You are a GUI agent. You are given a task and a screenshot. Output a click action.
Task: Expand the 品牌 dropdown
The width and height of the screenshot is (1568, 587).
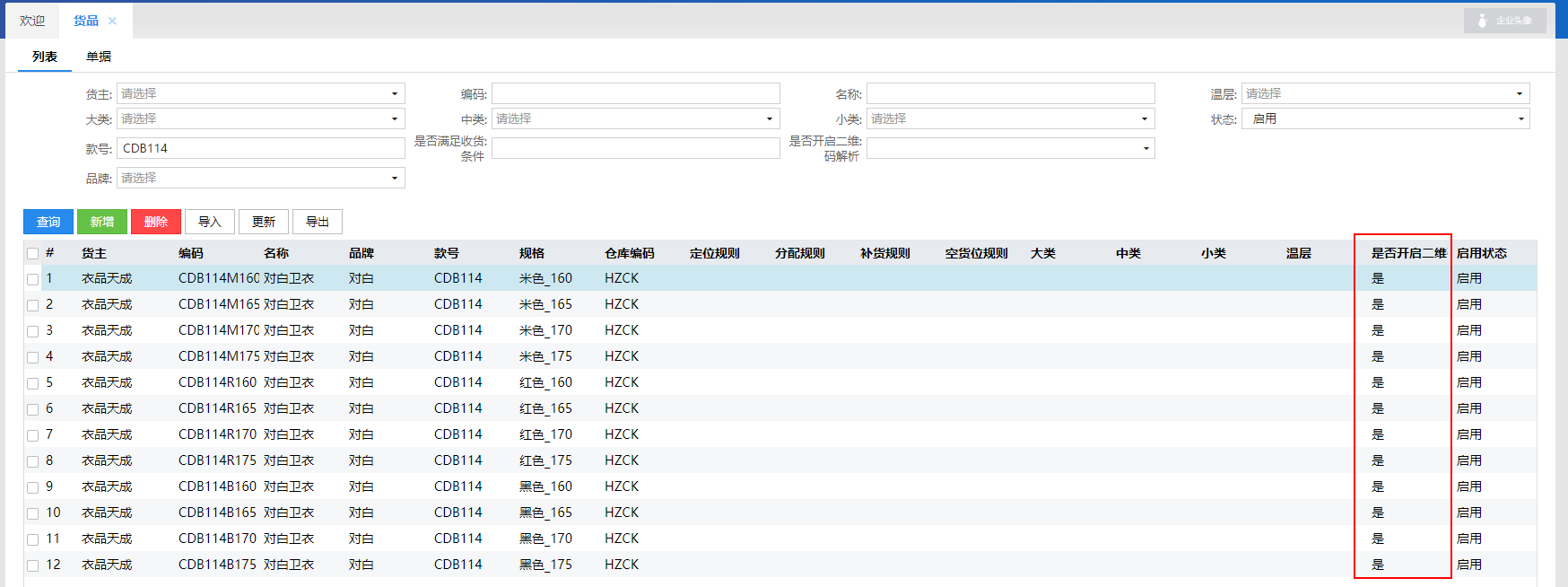[x=260, y=178]
